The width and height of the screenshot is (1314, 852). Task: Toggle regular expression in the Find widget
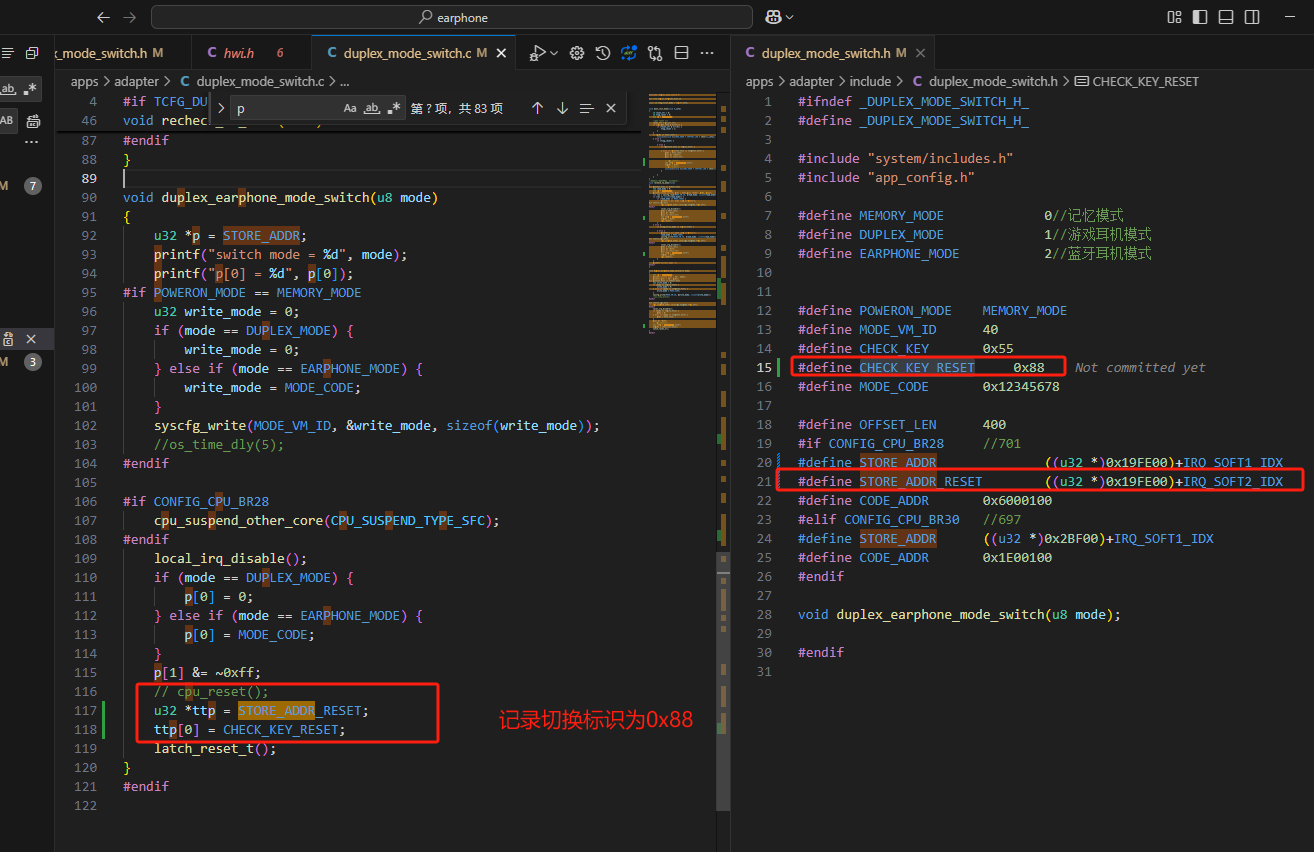tap(394, 108)
